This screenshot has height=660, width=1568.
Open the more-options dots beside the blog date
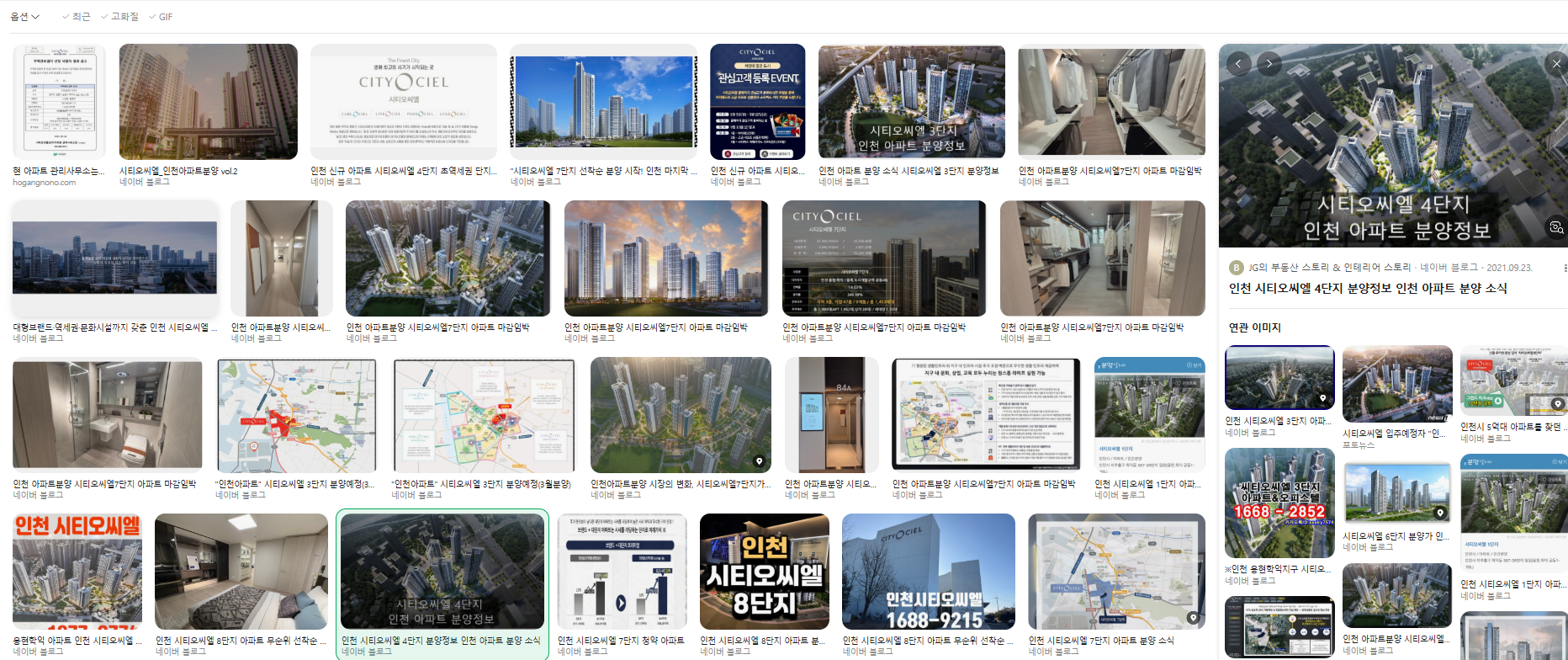[x=1565, y=268]
